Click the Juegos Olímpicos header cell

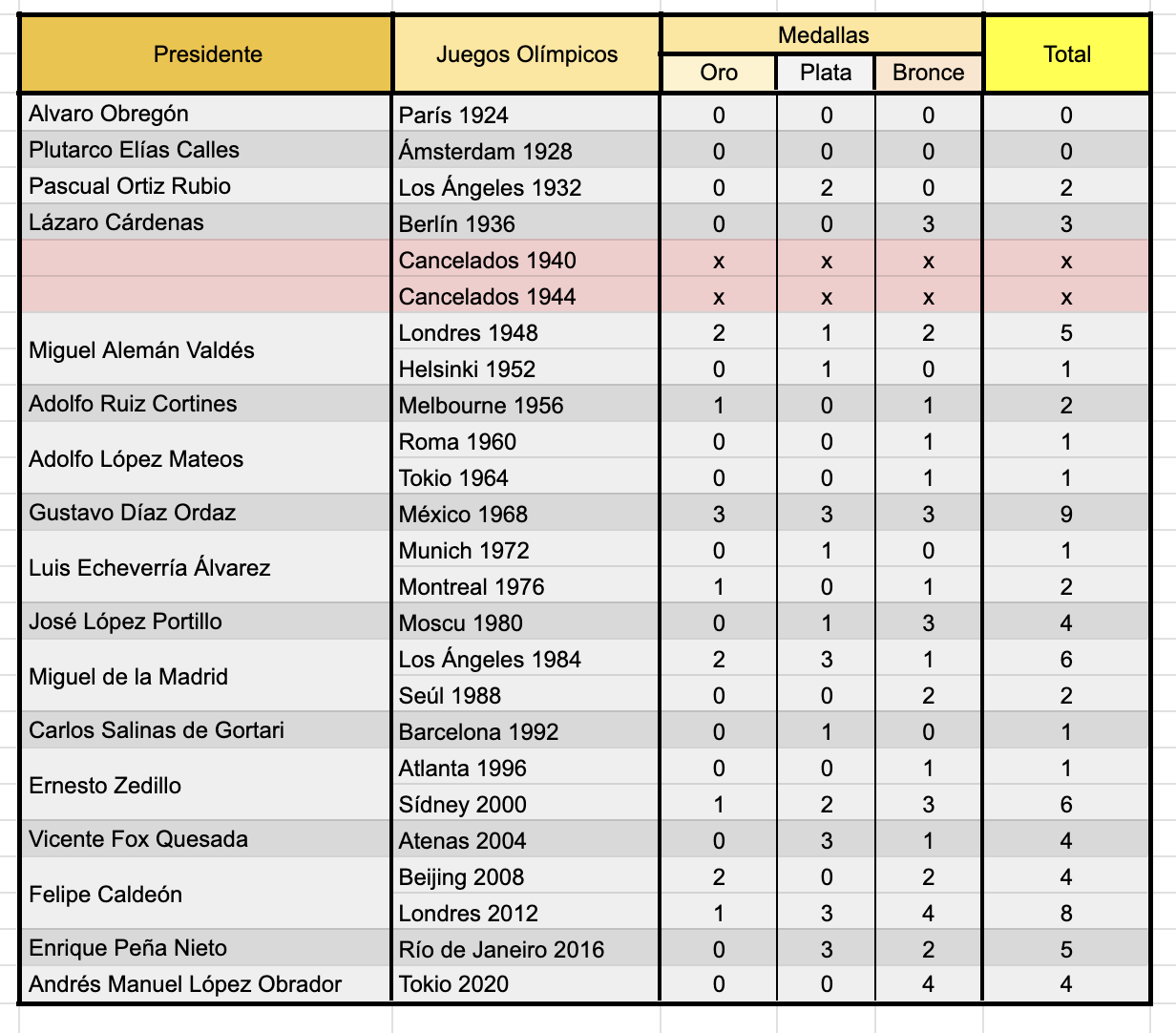[526, 54]
